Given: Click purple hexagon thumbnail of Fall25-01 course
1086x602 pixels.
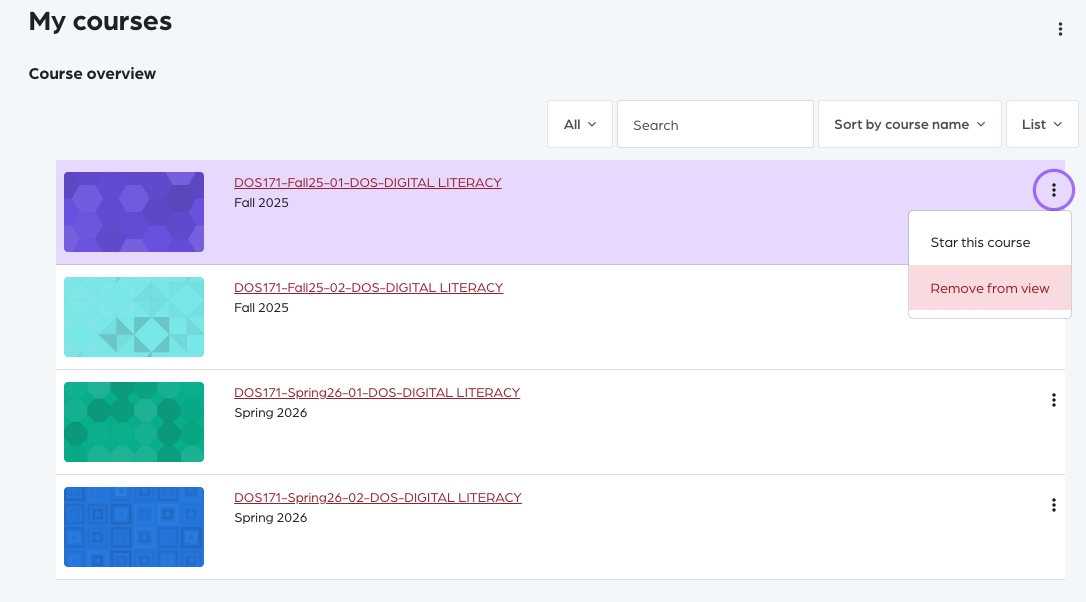Looking at the screenshot, I should (x=134, y=212).
